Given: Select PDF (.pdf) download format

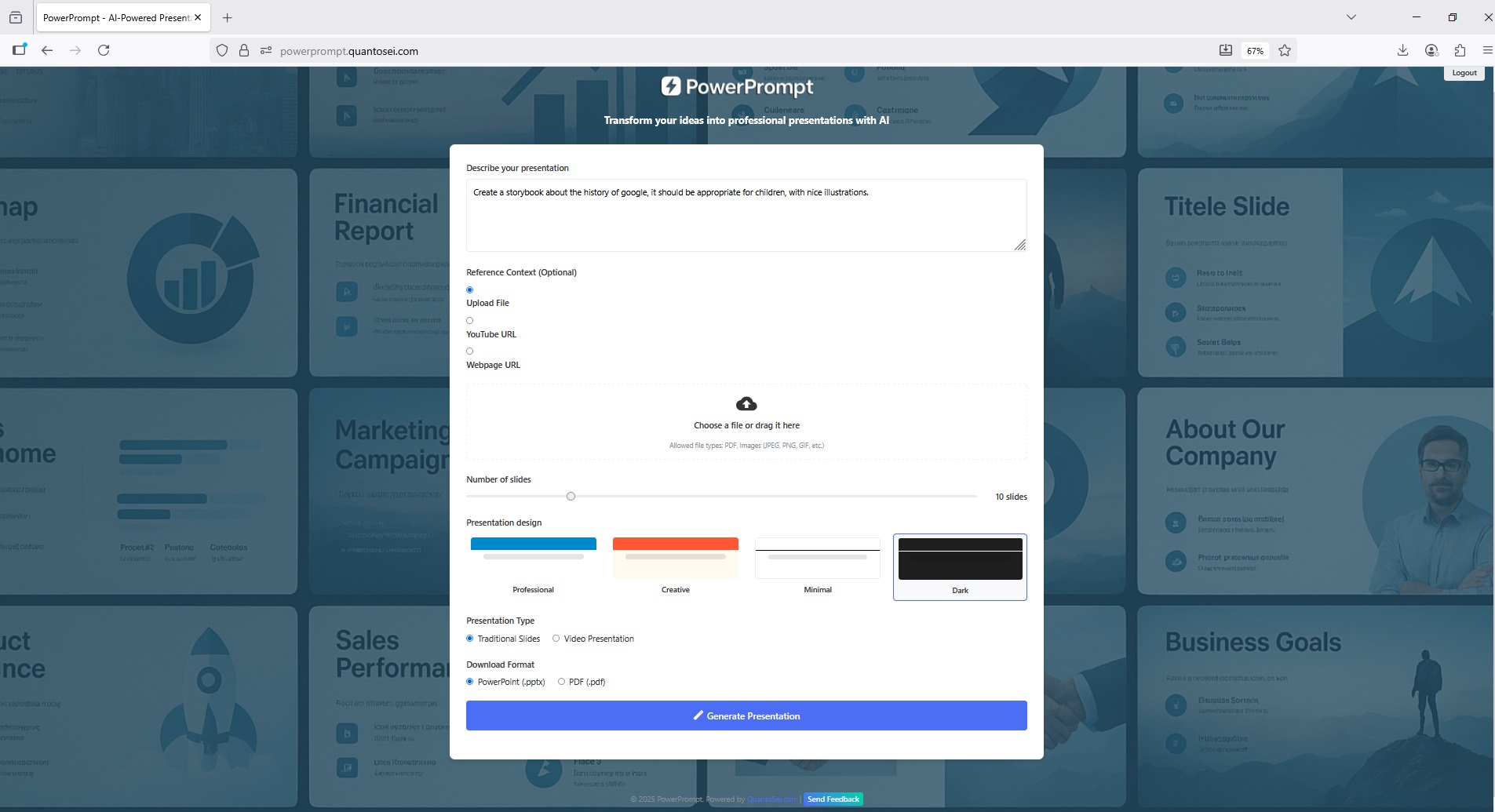Looking at the screenshot, I should 561,682.
